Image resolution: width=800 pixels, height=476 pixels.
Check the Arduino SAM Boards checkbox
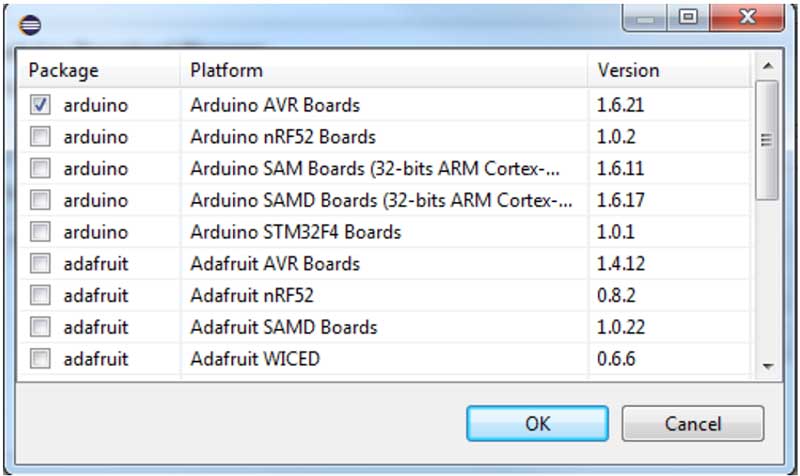coord(41,168)
